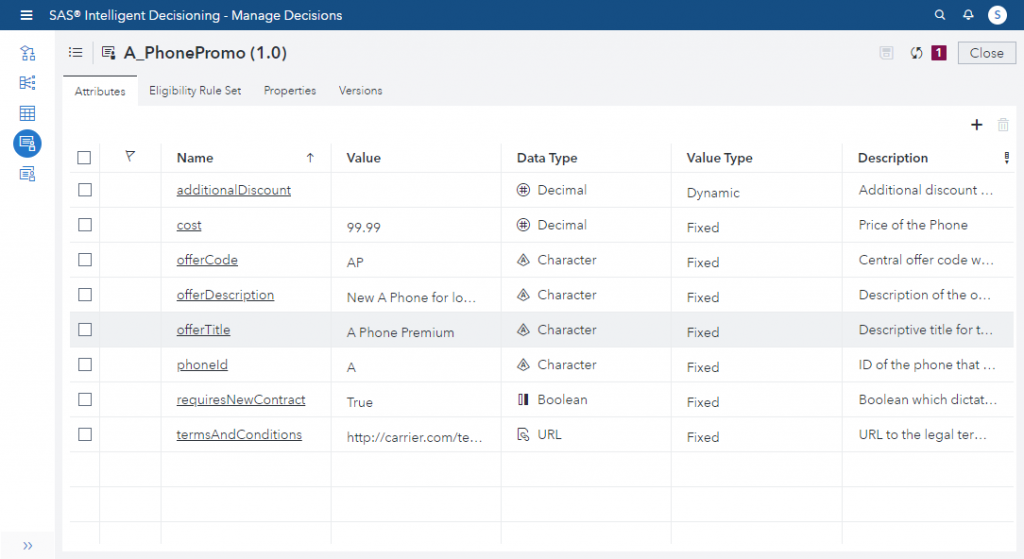This screenshot has width=1024, height=559.
Task: Open the user profile avatar
Action: pos(997,15)
